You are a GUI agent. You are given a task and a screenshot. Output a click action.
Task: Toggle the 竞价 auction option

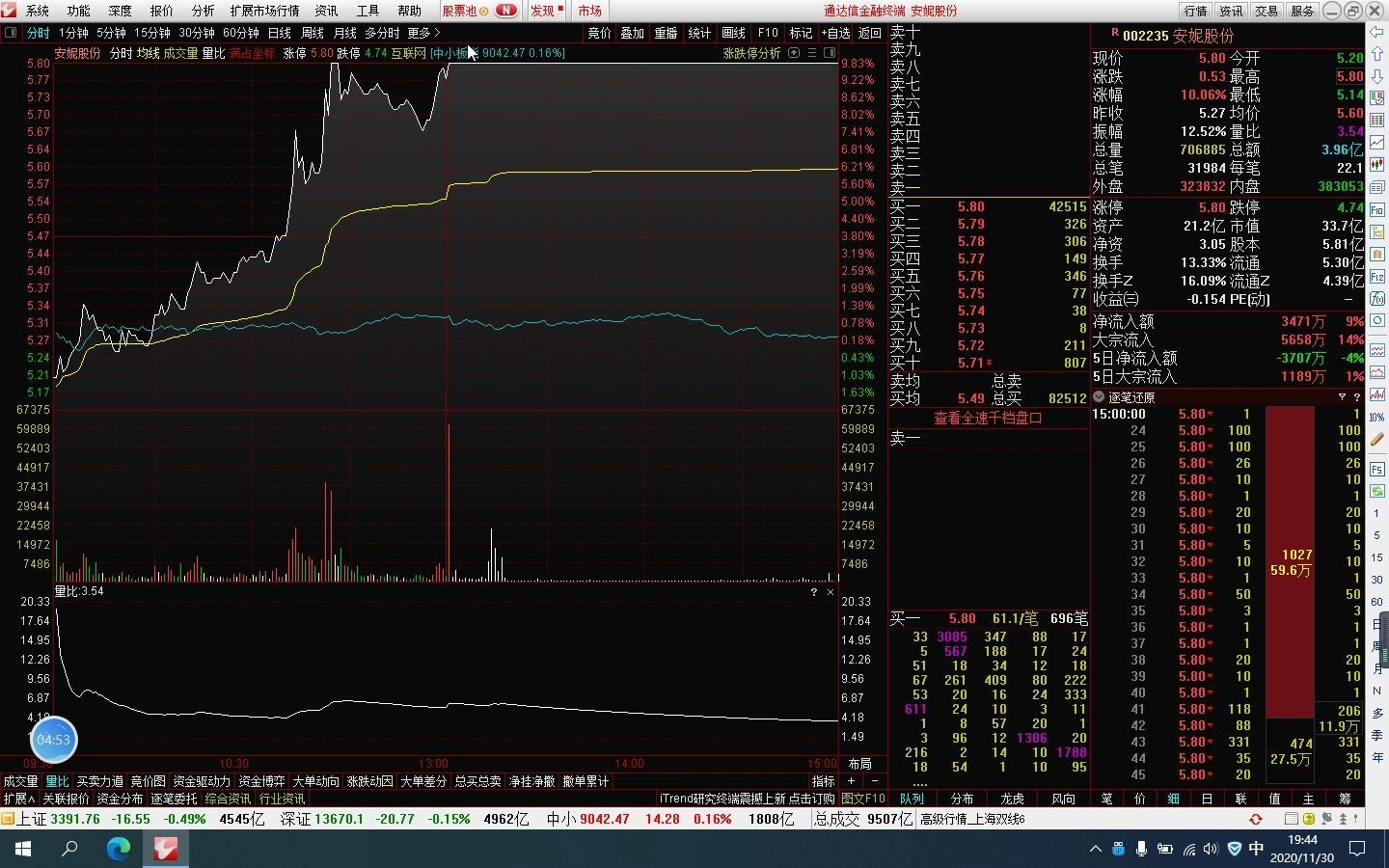click(x=599, y=33)
